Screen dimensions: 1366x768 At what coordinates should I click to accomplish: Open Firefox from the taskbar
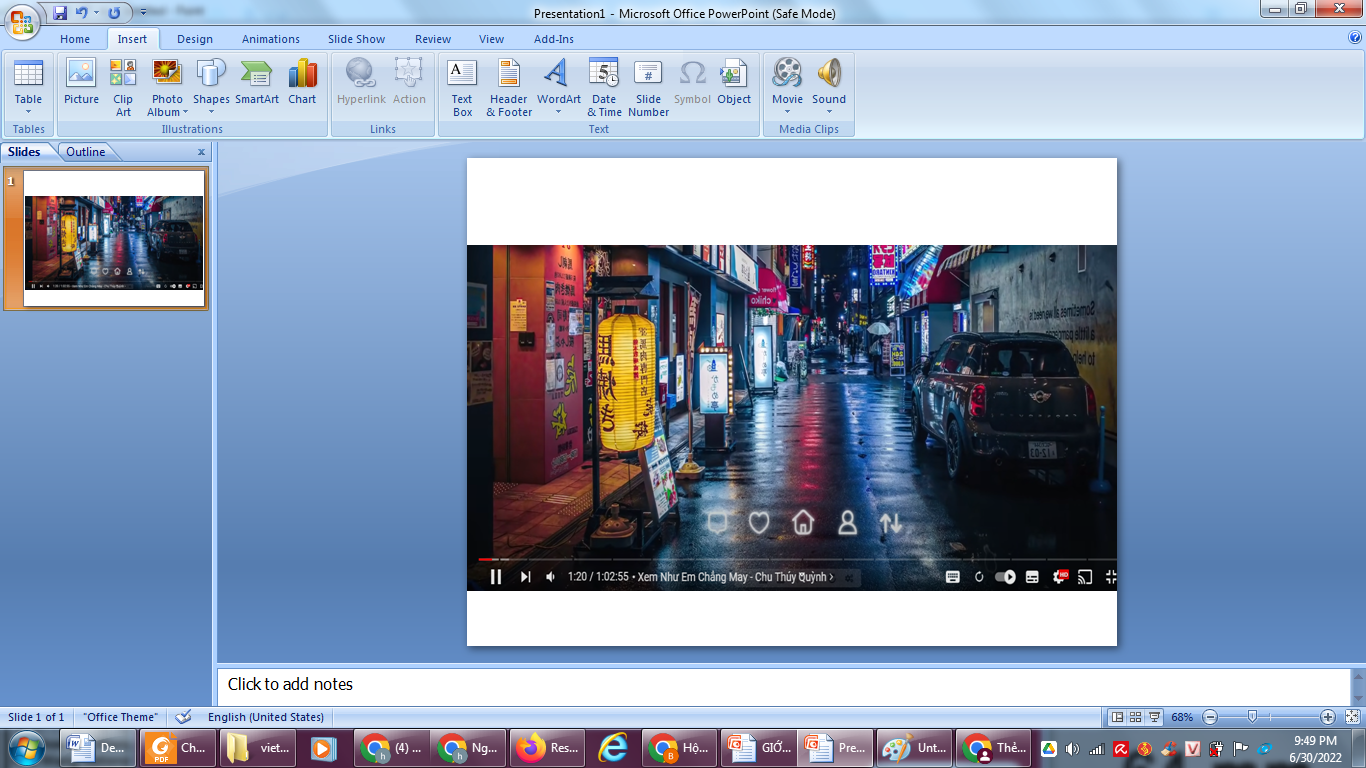tap(545, 747)
